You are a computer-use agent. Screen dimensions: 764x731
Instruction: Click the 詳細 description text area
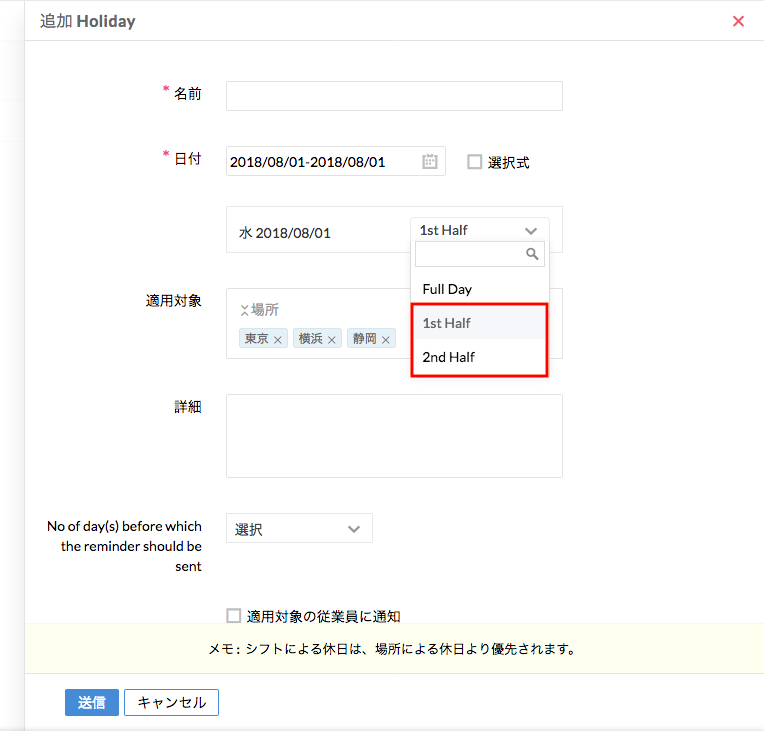point(394,436)
